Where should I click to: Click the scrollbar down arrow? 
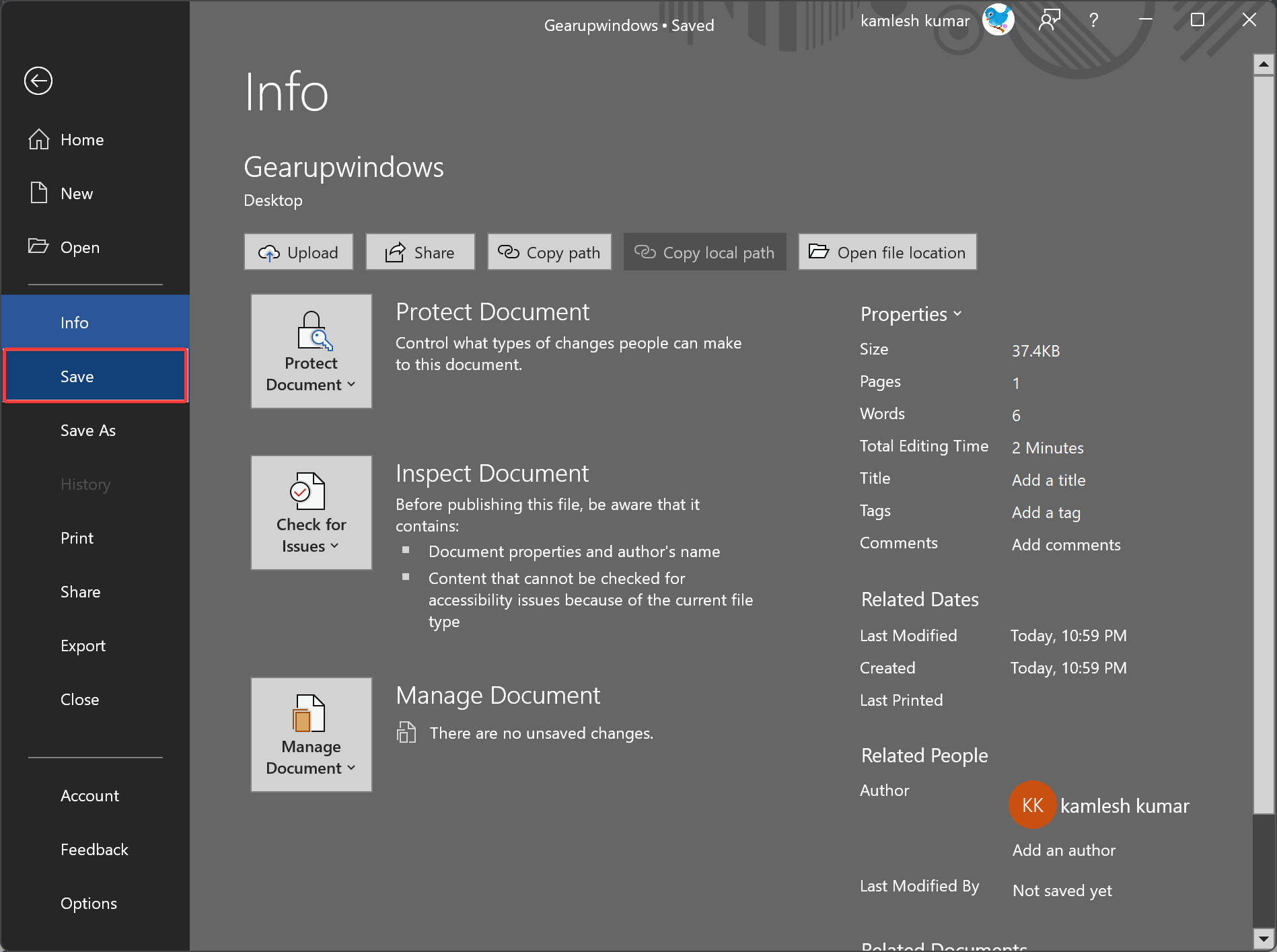[x=1264, y=939]
